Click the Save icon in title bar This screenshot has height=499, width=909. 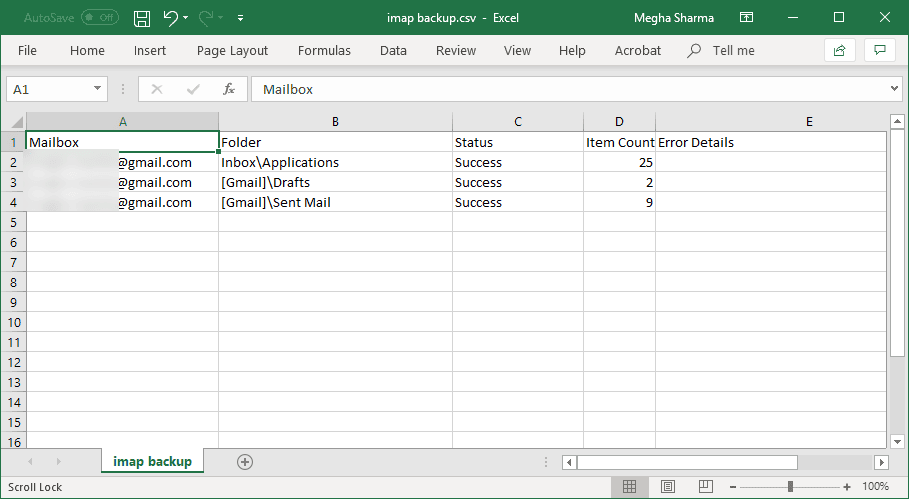pos(142,18)
